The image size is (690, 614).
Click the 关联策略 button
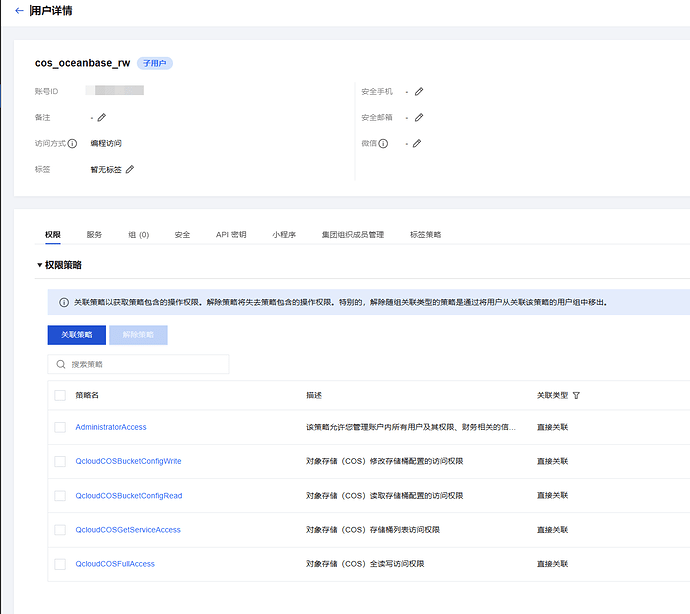pyautogui.click(x=76, y=335)
